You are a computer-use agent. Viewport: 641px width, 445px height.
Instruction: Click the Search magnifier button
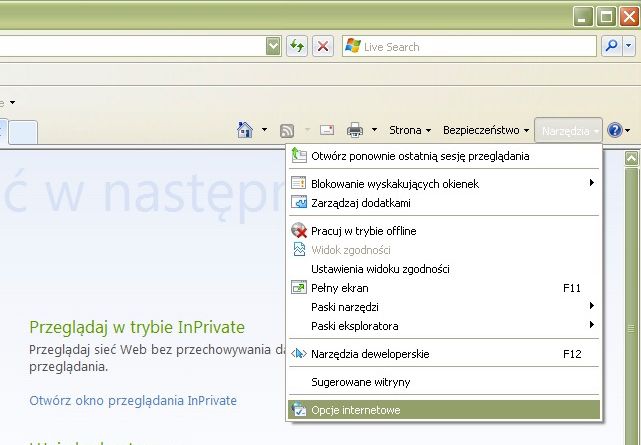pos(612,46)
